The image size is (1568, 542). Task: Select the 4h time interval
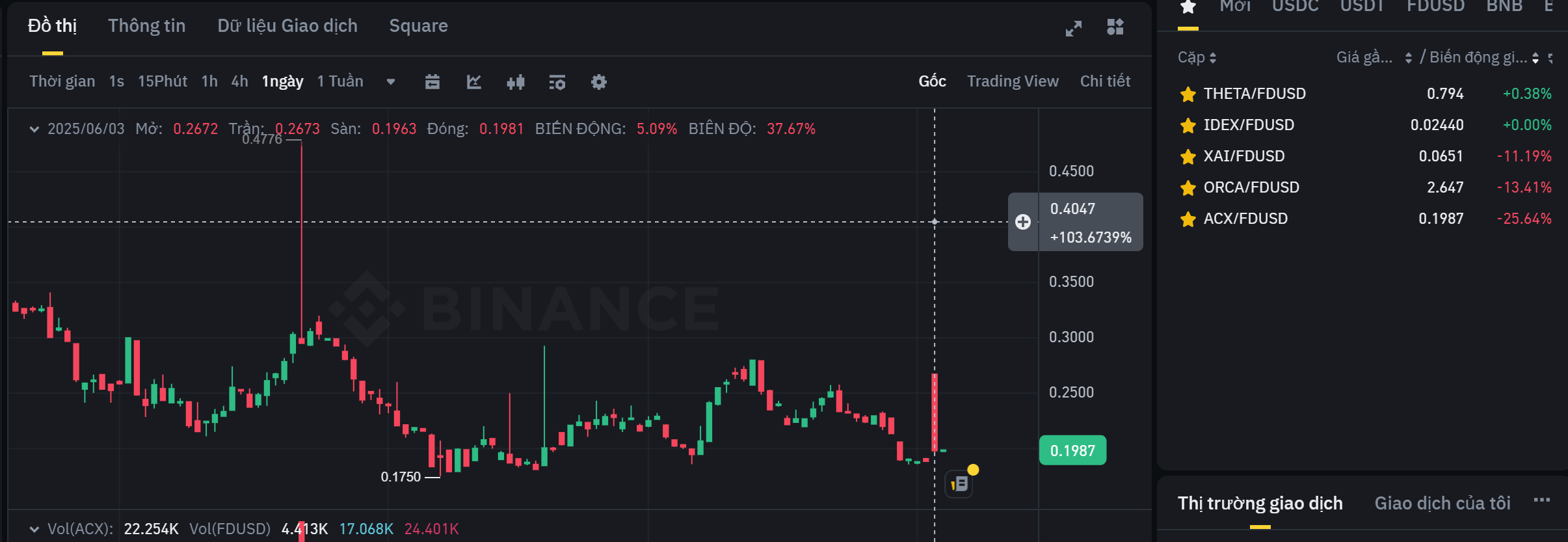coord(239,81)
